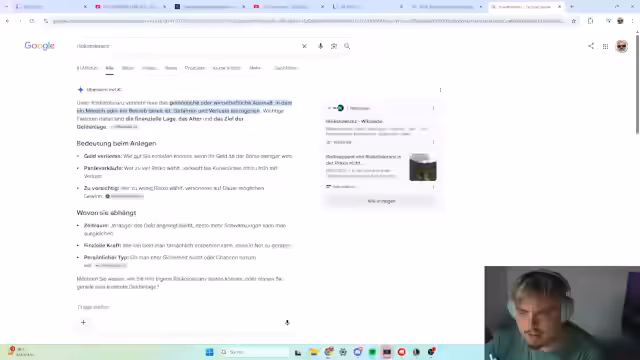
Task: Click the magnifier search icon
Action: coord(347,46)
